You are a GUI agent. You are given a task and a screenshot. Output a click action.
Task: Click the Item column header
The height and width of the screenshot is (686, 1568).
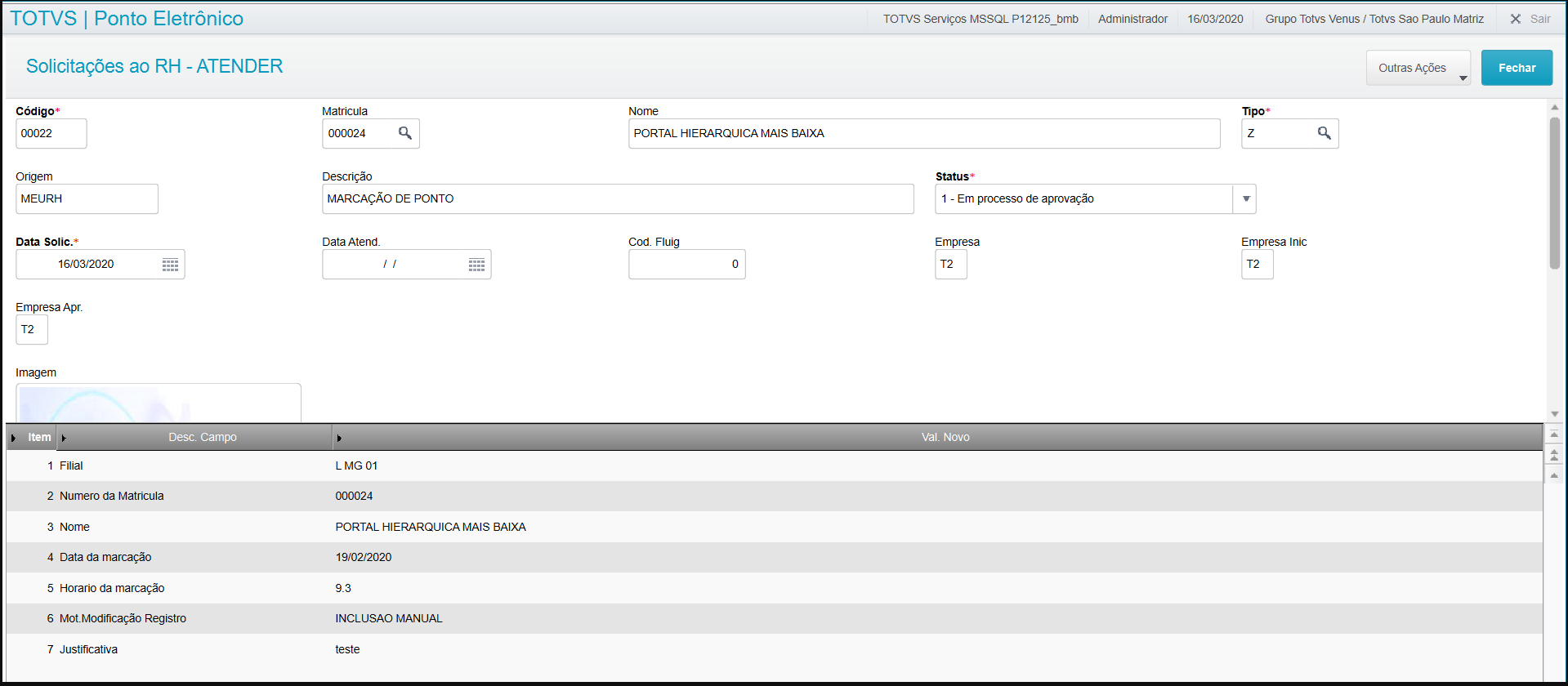click(38, 438)
